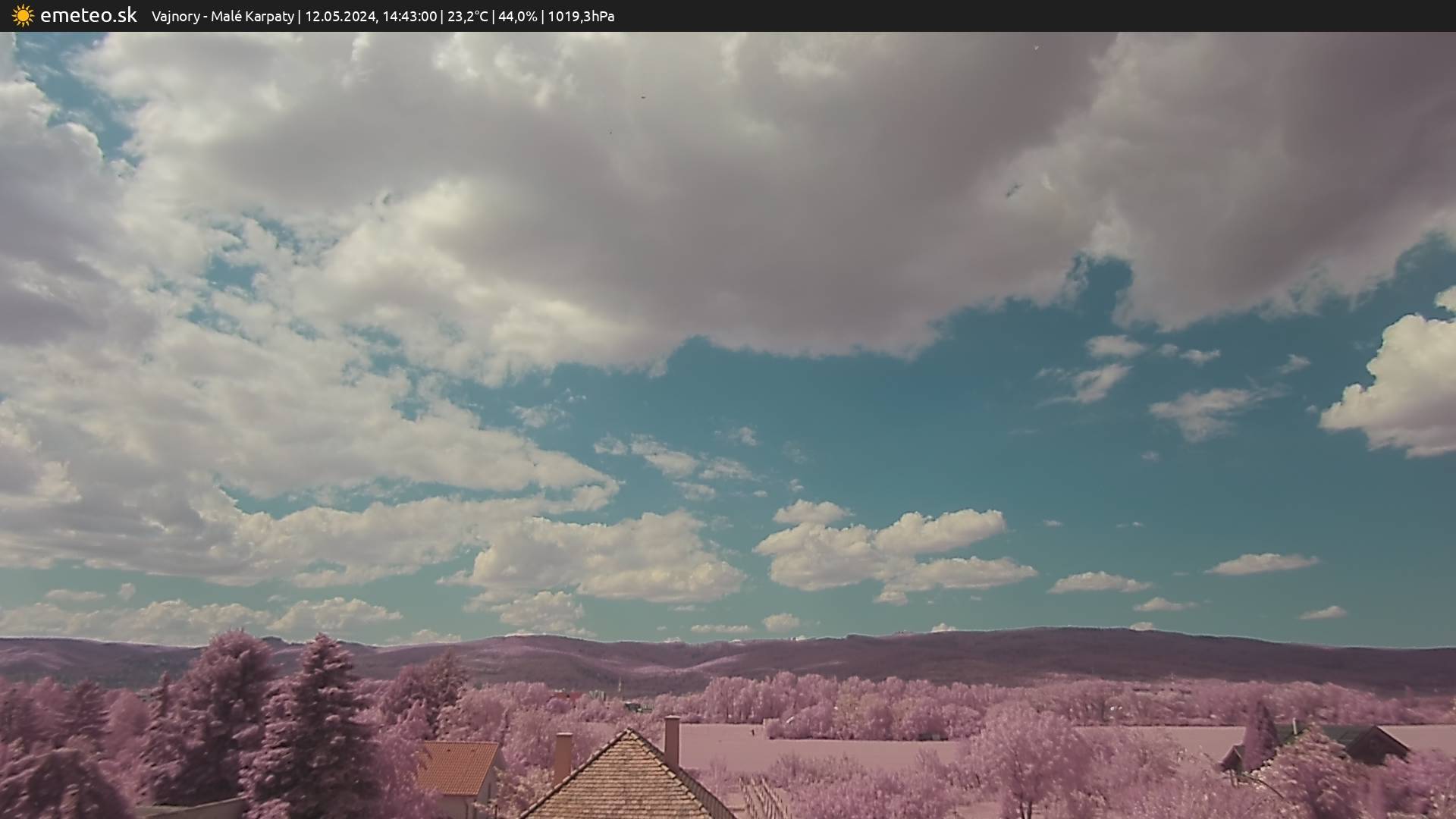
Task: Click the emeteo.sk logo text
Action: point(88,15)
